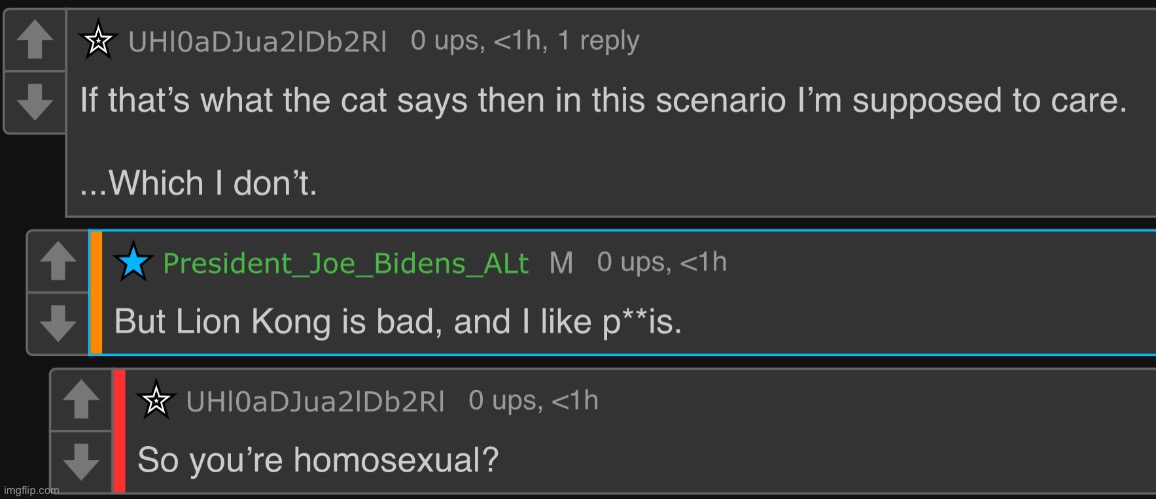Click the '0 ups, <1h' text on bottom reply
The width and height of the screenshot is (1156, 499).
(533, 401)
